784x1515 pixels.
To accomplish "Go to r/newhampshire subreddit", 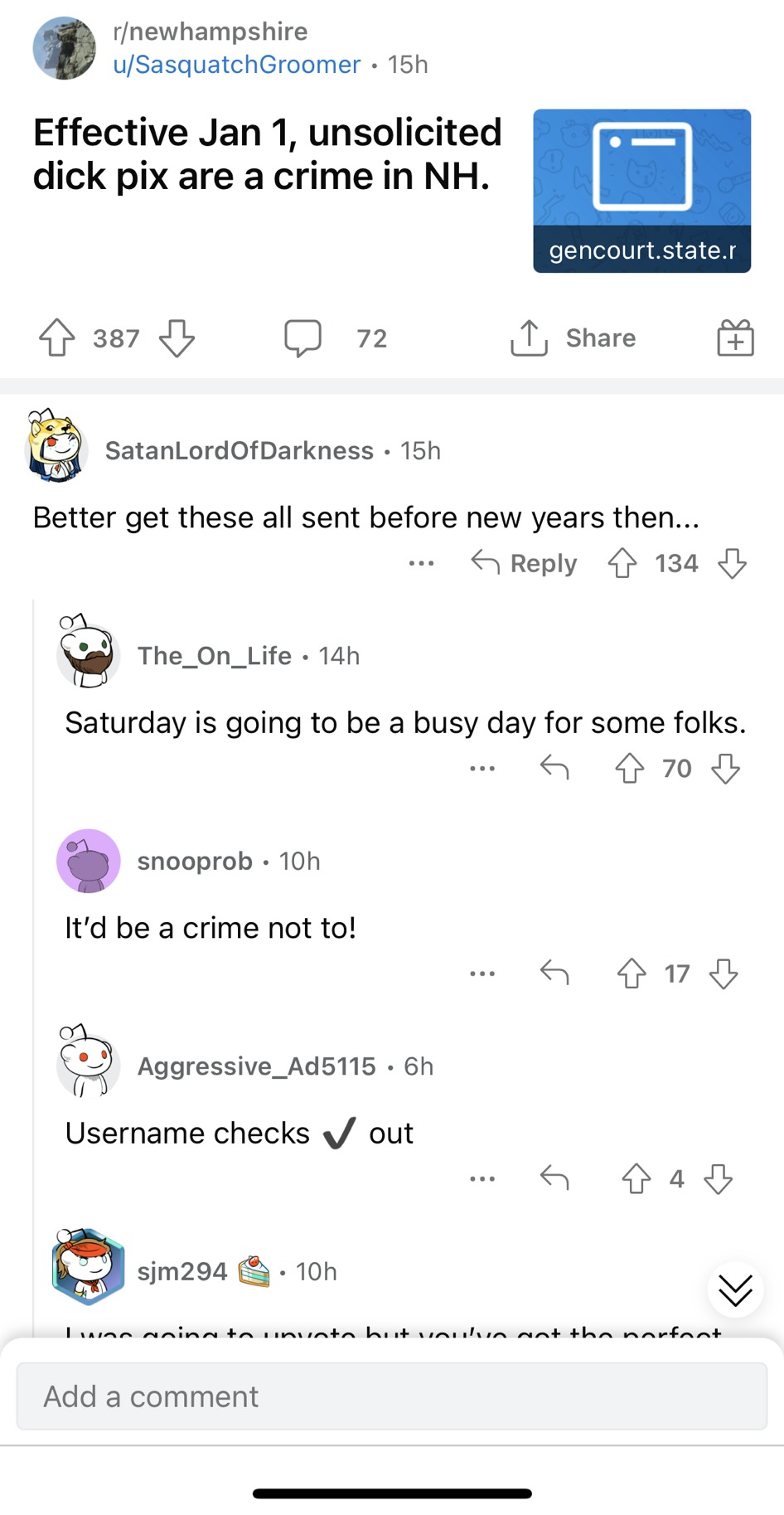I will pos(211,32).
